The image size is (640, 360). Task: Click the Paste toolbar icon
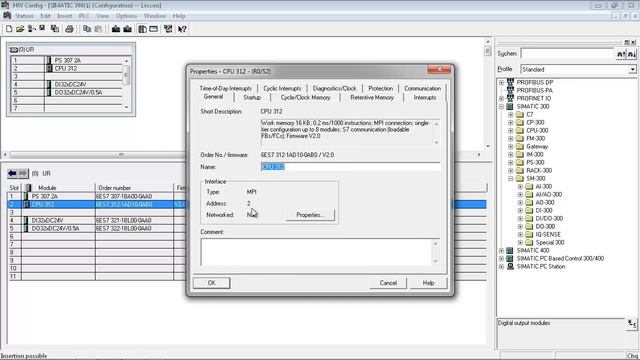pos(98,29)
